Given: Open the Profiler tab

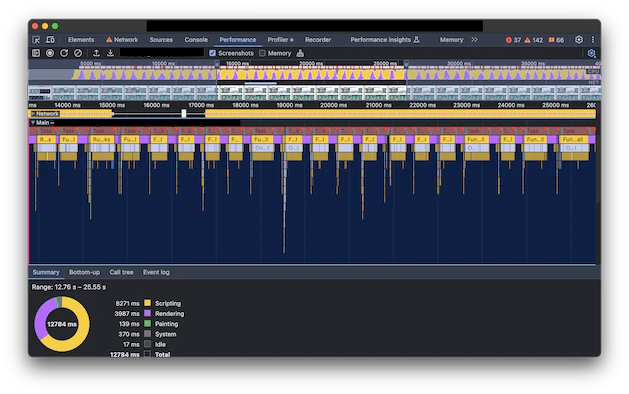Looking at the screenshot, I should coord(280,40).
